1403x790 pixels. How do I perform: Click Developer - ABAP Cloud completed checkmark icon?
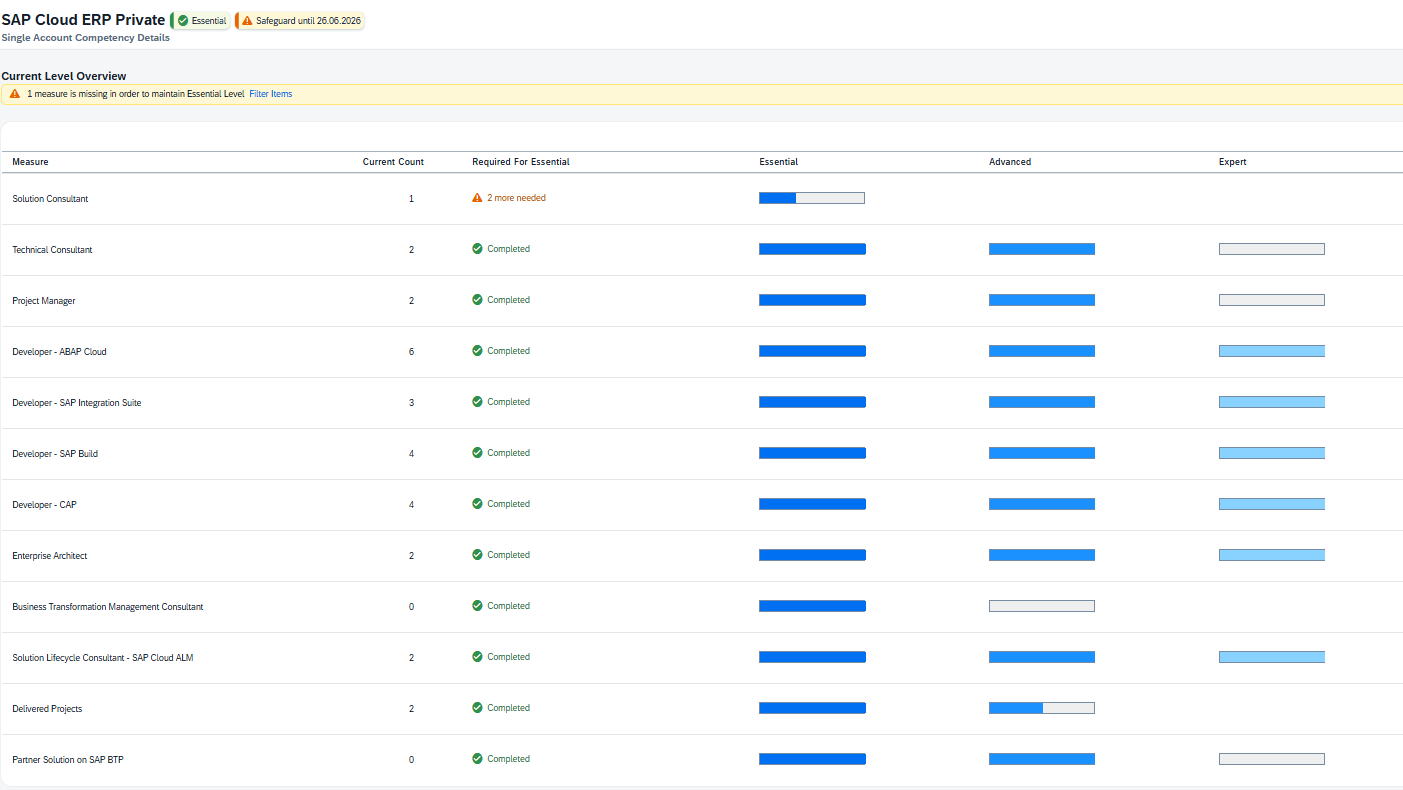[477, 351]
